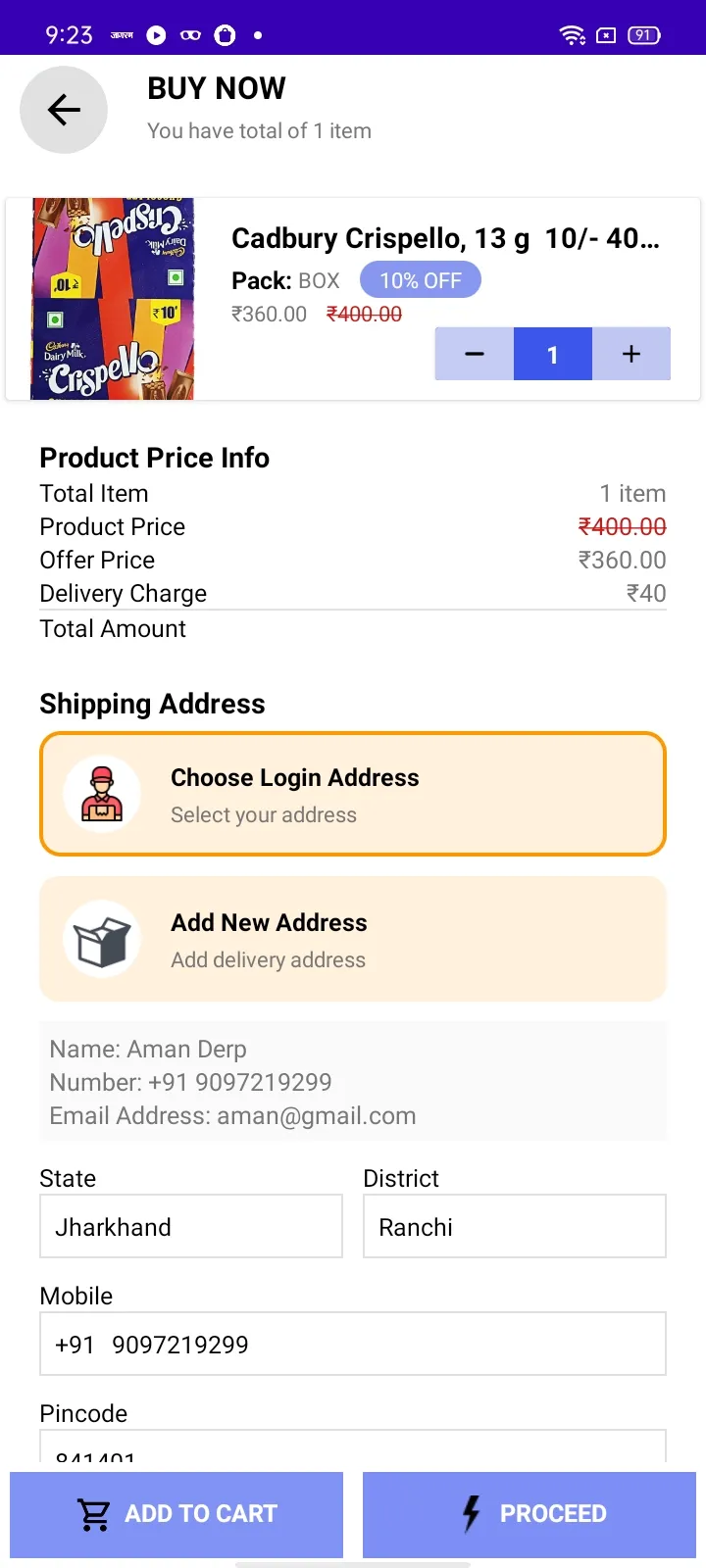Select Choose Login Address option
The image size is (706, 1568).
[x=353, y=794]
